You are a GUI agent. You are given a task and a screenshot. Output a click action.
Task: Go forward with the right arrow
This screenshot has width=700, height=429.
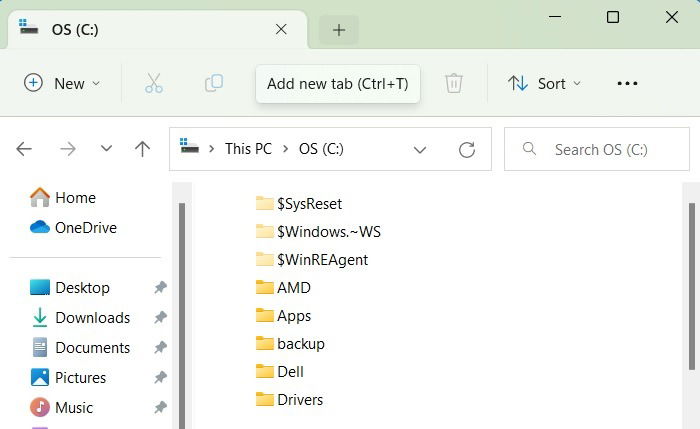[x=68, y=149]
